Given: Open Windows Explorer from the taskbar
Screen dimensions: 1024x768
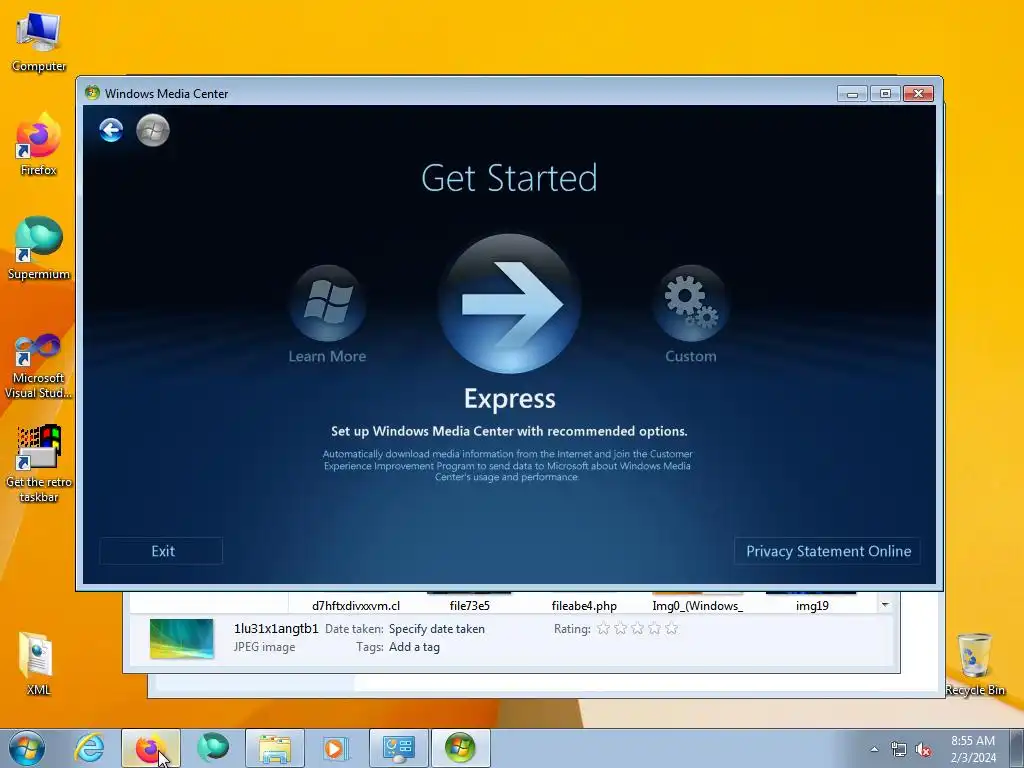Looking at the screenshot, I should click(275, 748).
